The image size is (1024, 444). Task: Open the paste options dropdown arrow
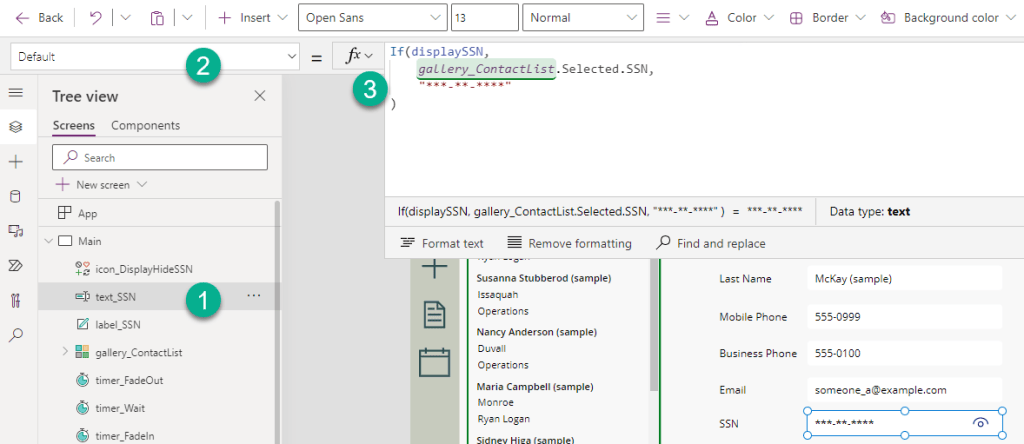187,18
